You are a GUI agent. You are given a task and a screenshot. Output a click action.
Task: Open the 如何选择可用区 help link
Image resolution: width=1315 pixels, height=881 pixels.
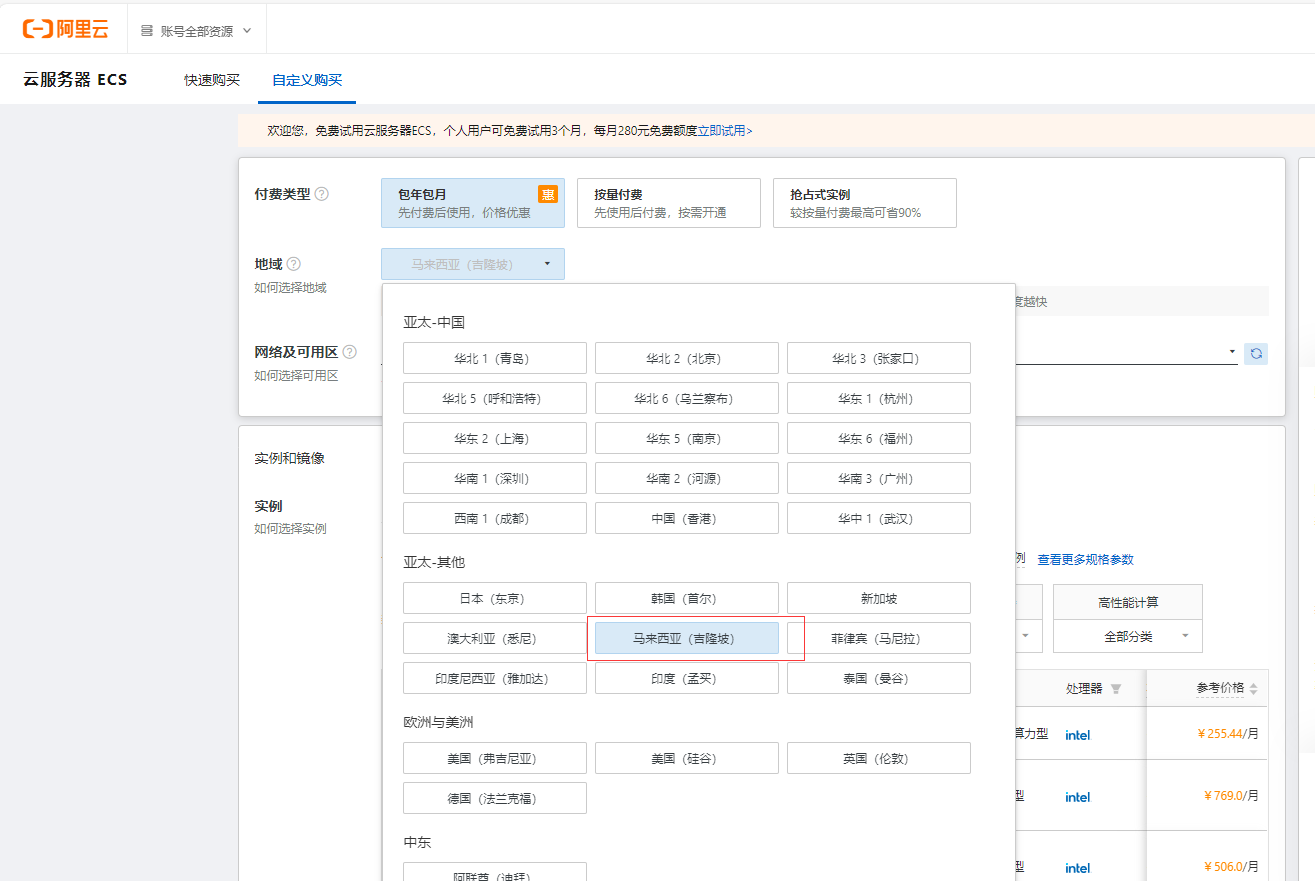tap(296, 376)
